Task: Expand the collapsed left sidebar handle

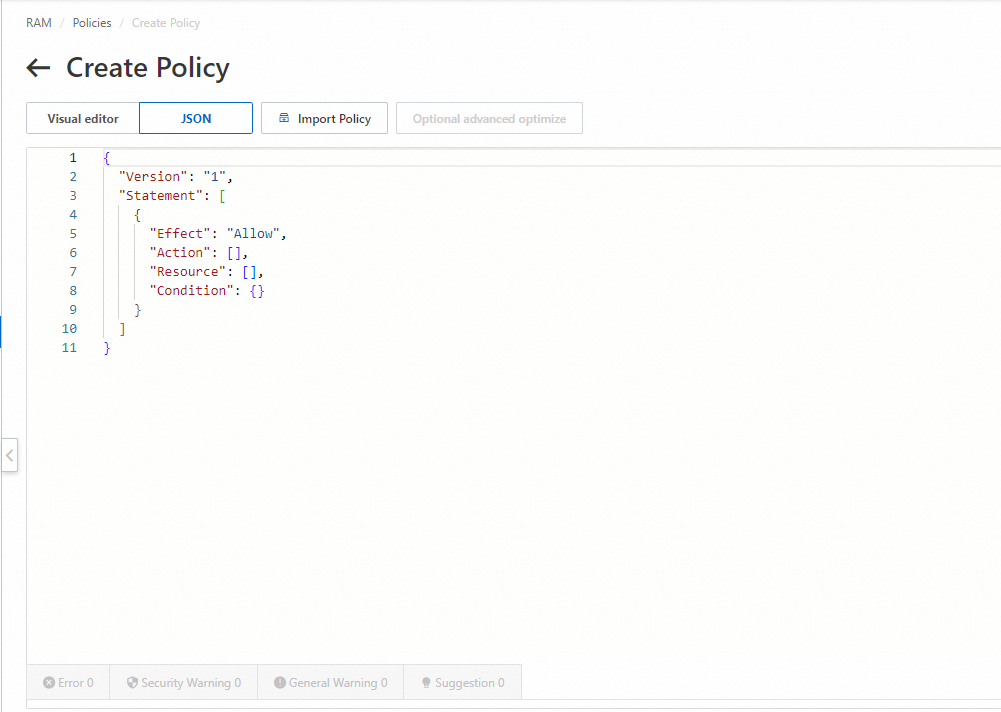Action: point(10,455)
